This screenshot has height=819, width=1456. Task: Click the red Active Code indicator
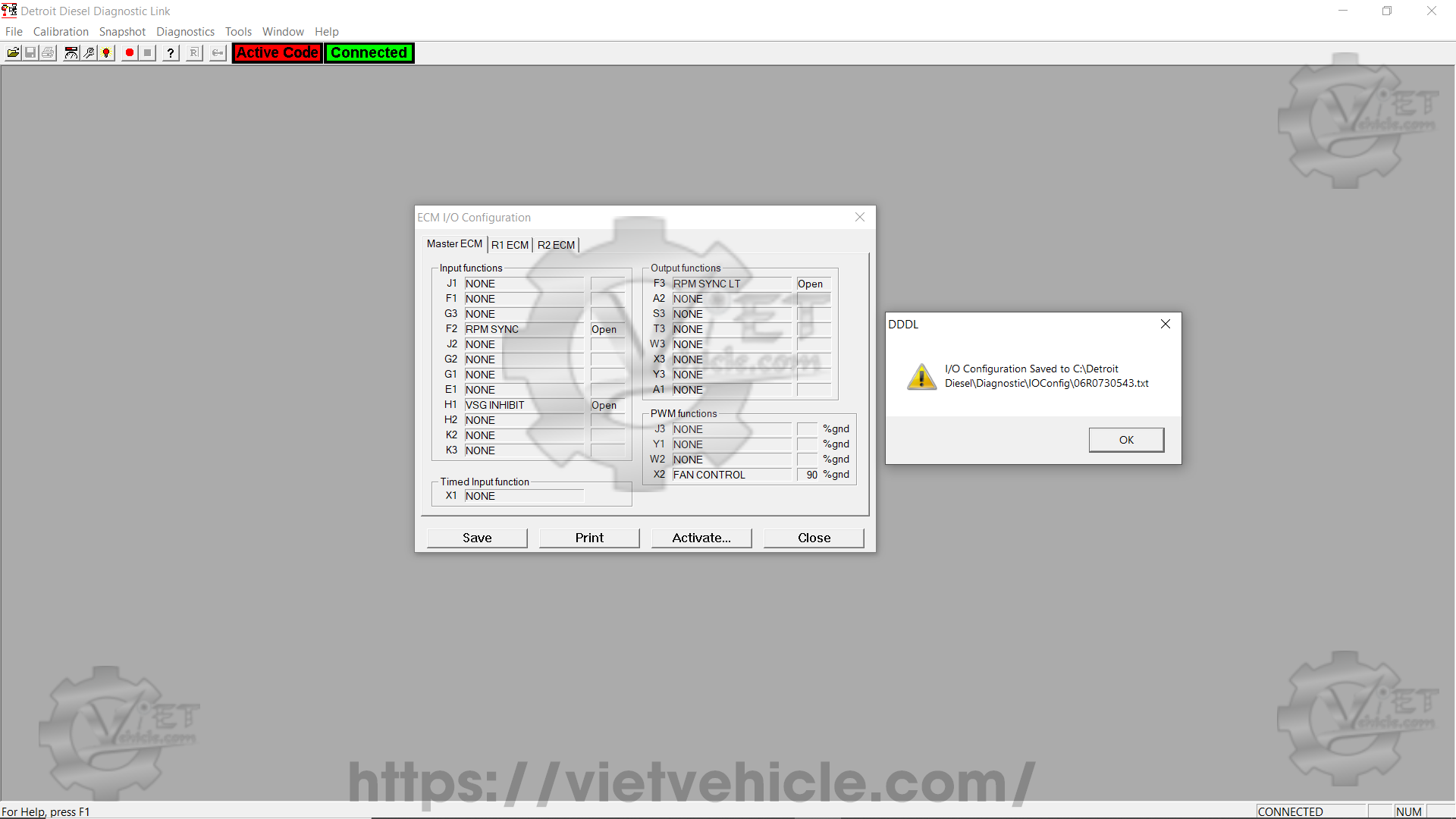(277, 52)
